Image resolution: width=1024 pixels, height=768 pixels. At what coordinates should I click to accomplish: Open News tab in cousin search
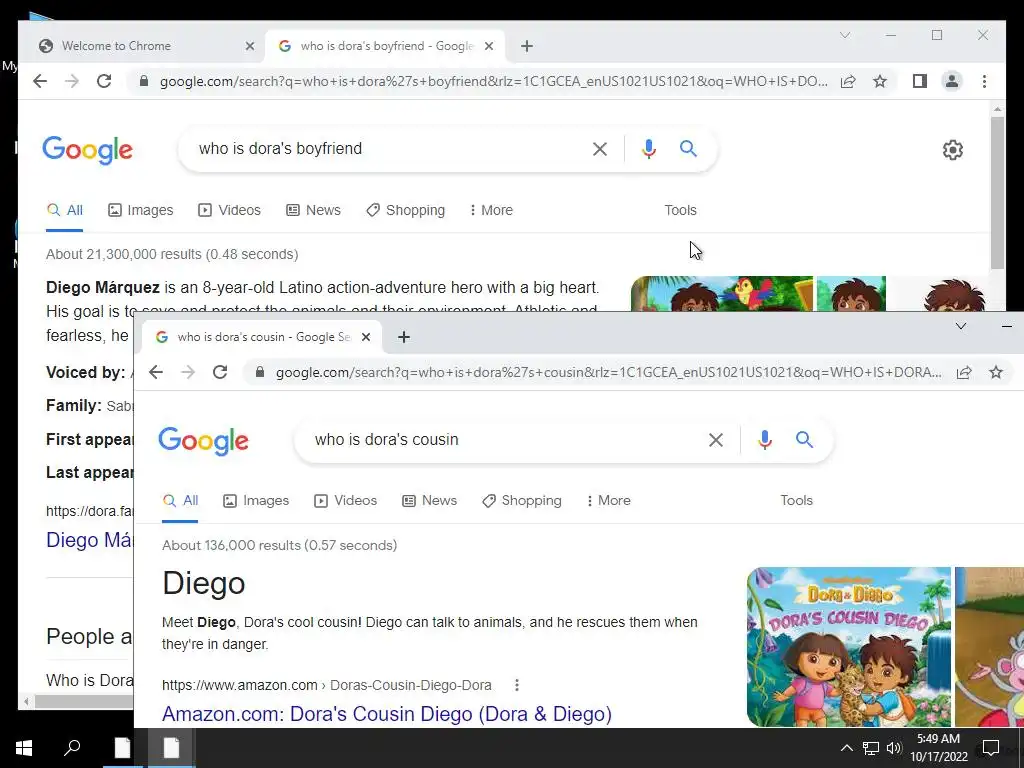429,500
